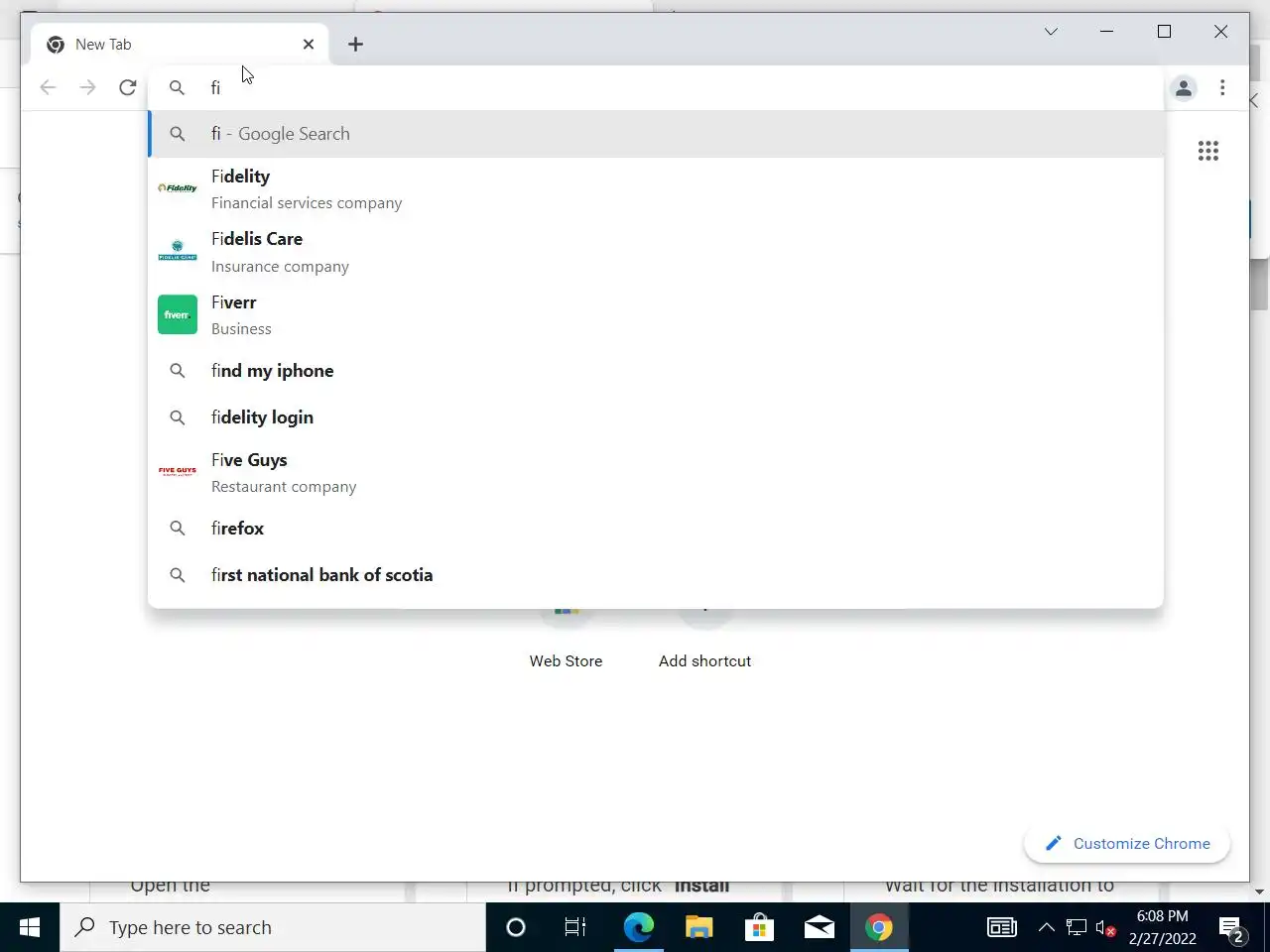Choose the 'firefox' search suggestion
1270x952 pixels.
click(x=656, y=529)
